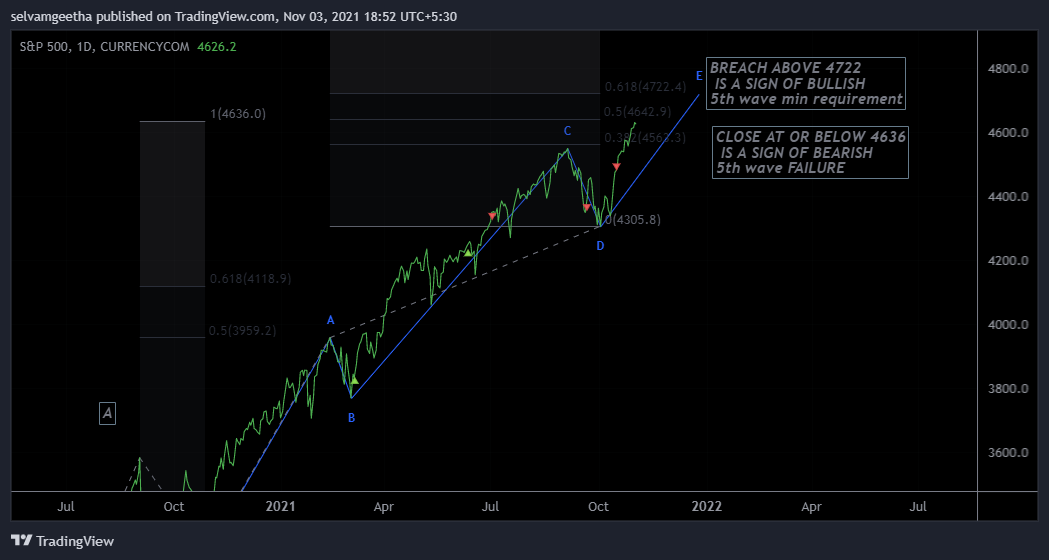This screenshot has width=1049, height=560.
Task: Click the 'CLOSE AT OR BELOW 4636' note
Action: pyautogui.click(x=810, y=153)
